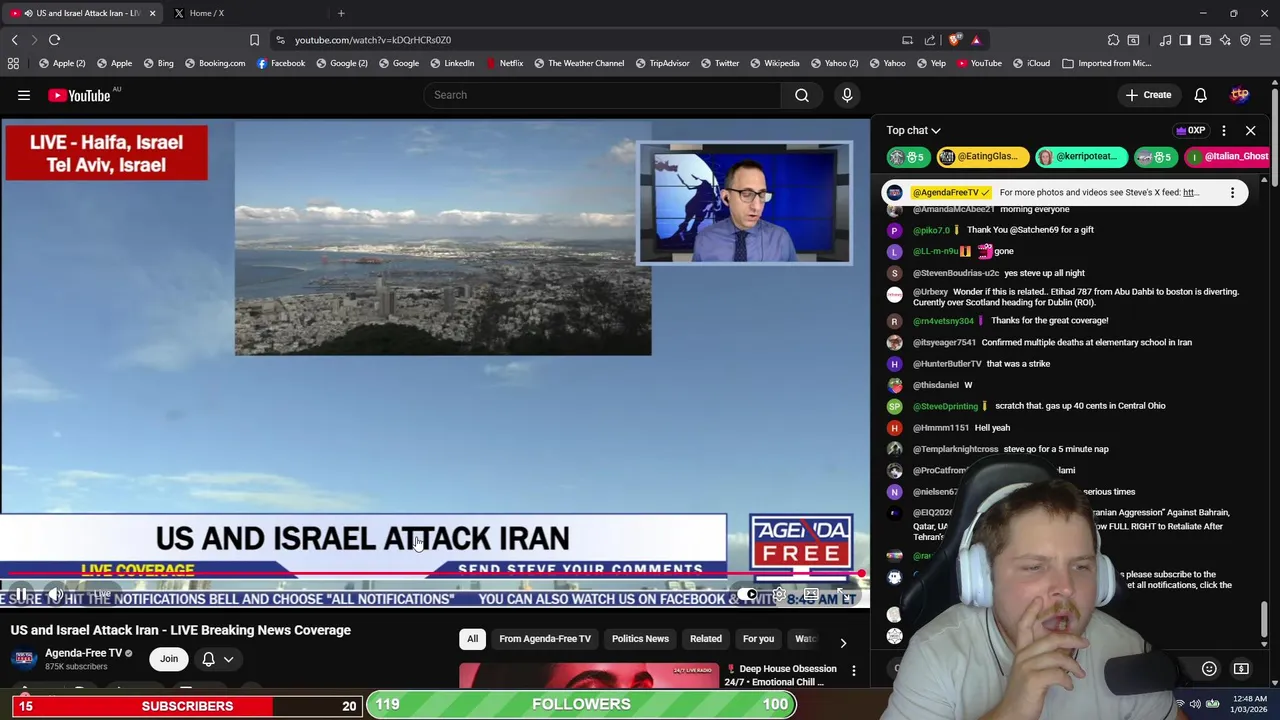Screen dimensions: 1280x720
Task: Open Deep House Obsession video thumbnail
Action: point(589,675)
